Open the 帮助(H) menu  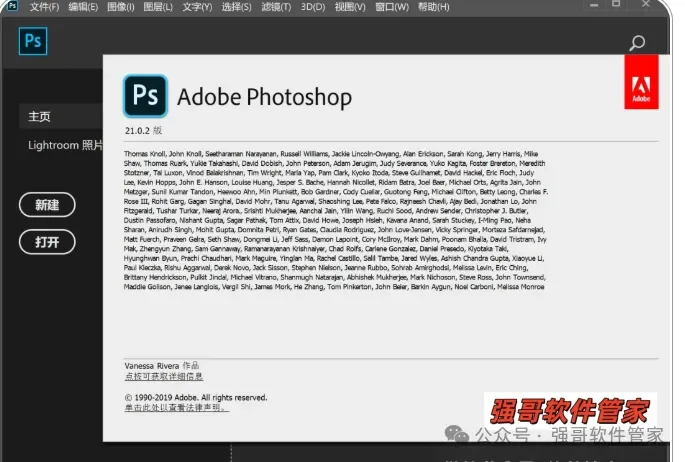pos(433,7)
